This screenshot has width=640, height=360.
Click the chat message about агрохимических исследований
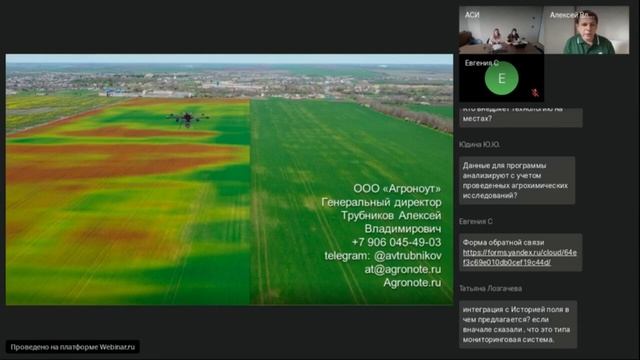pyautogui.click(x=517, y=180)
